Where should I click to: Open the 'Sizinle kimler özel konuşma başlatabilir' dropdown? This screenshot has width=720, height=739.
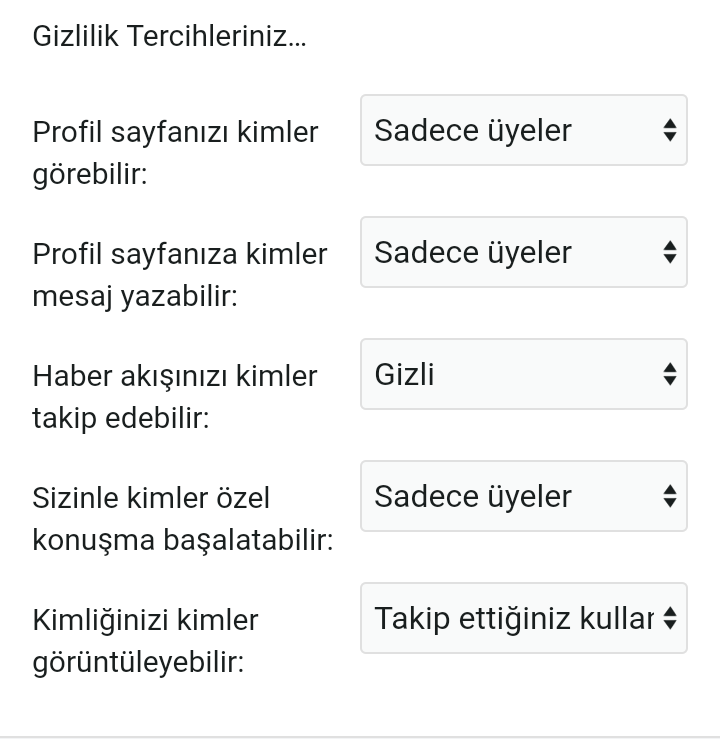click(523, 496)
